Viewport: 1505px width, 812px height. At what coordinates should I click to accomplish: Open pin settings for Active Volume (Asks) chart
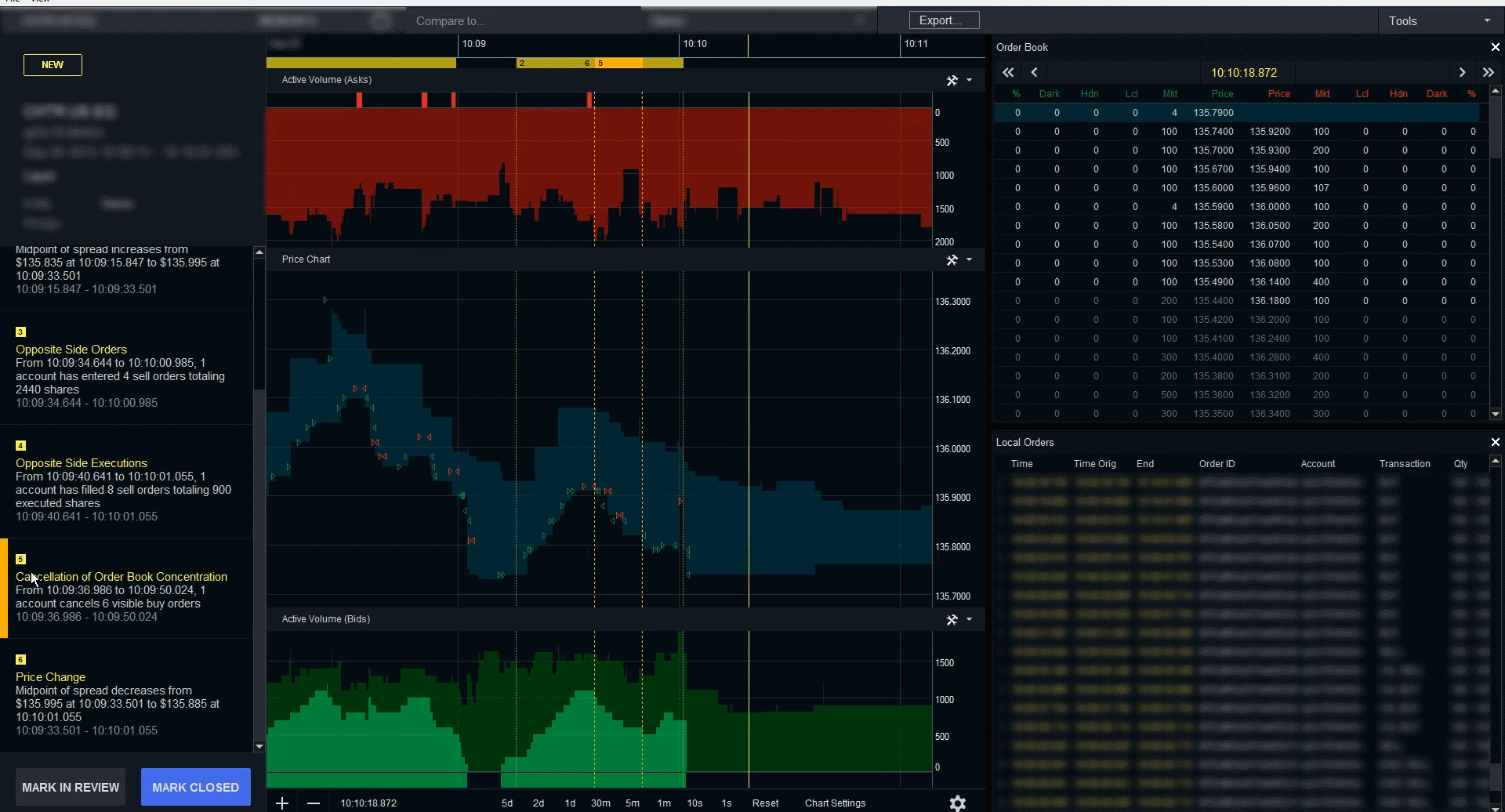coord(952,80)
